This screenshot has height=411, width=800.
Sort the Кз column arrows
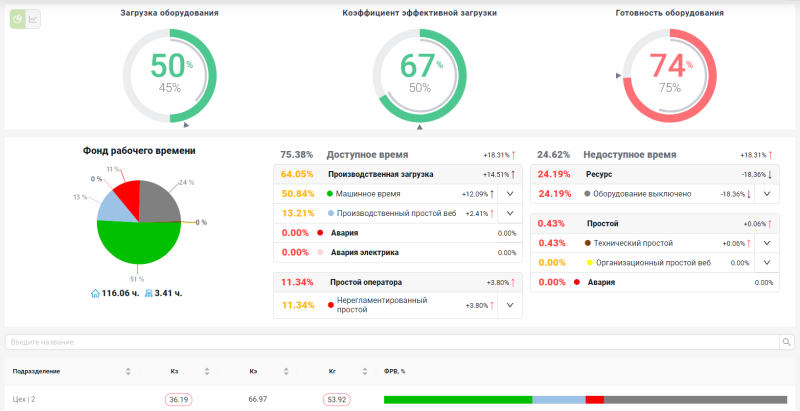tap(207, 372)
